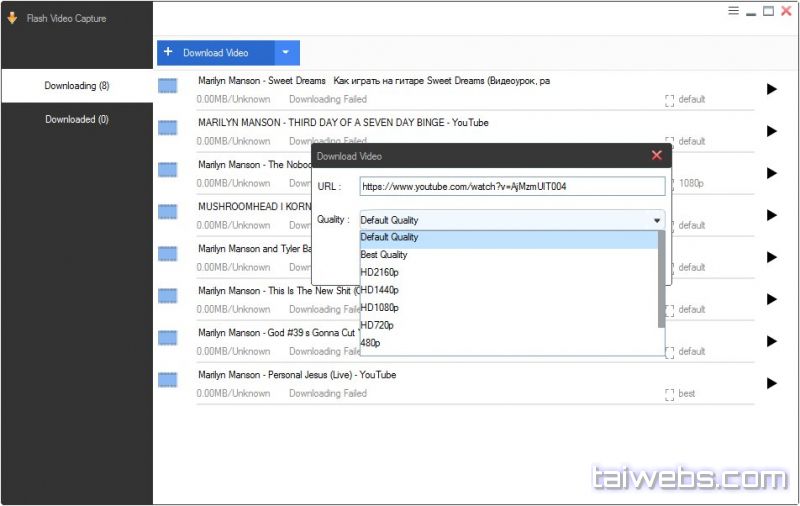Select 480p quality option
The height and width of the screenshot is (506, 800).
pos(370,343)
